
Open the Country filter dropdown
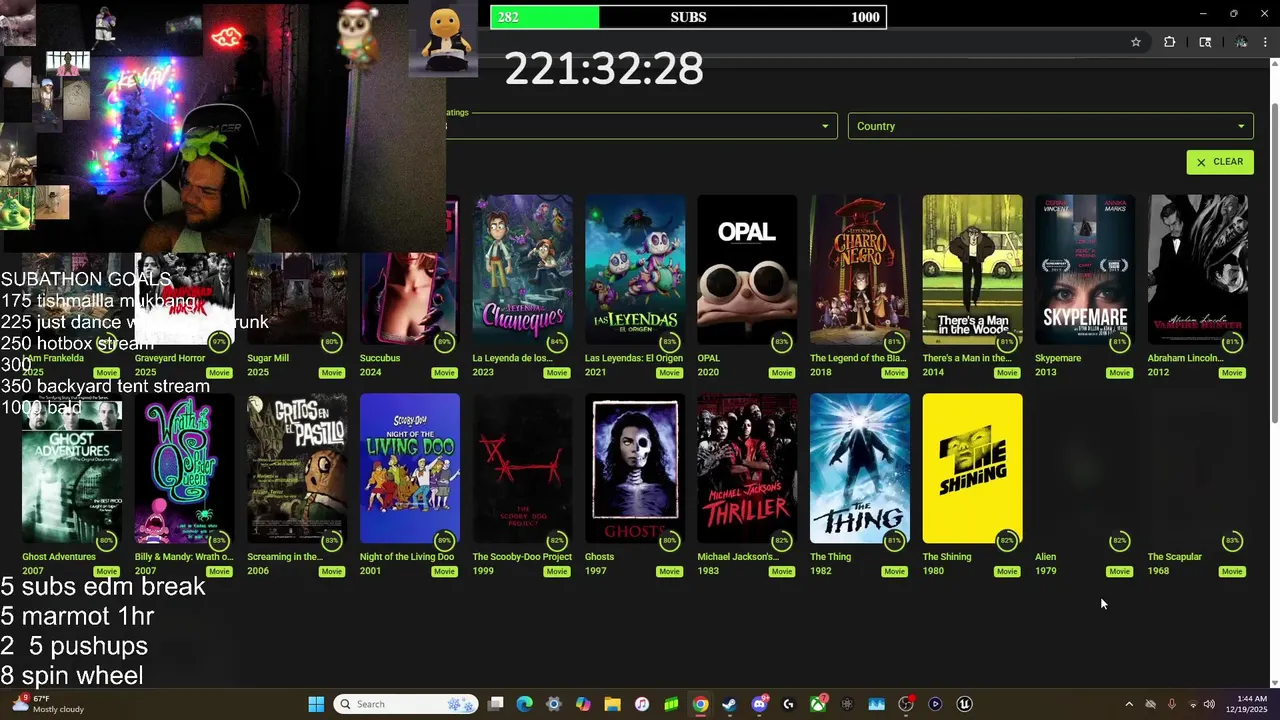coord(1051,126)
